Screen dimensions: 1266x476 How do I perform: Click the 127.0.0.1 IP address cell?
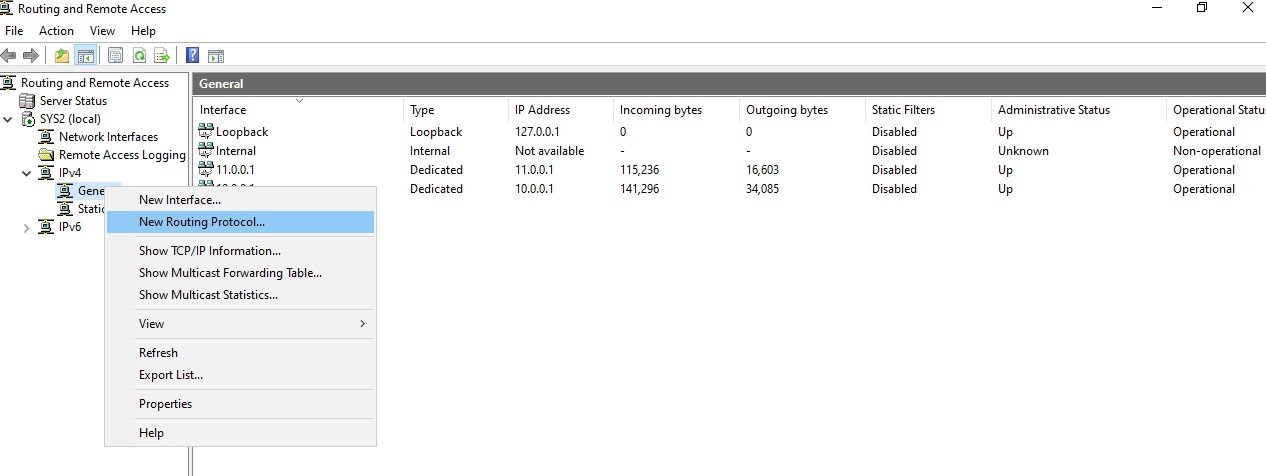(x=541, y=132)
